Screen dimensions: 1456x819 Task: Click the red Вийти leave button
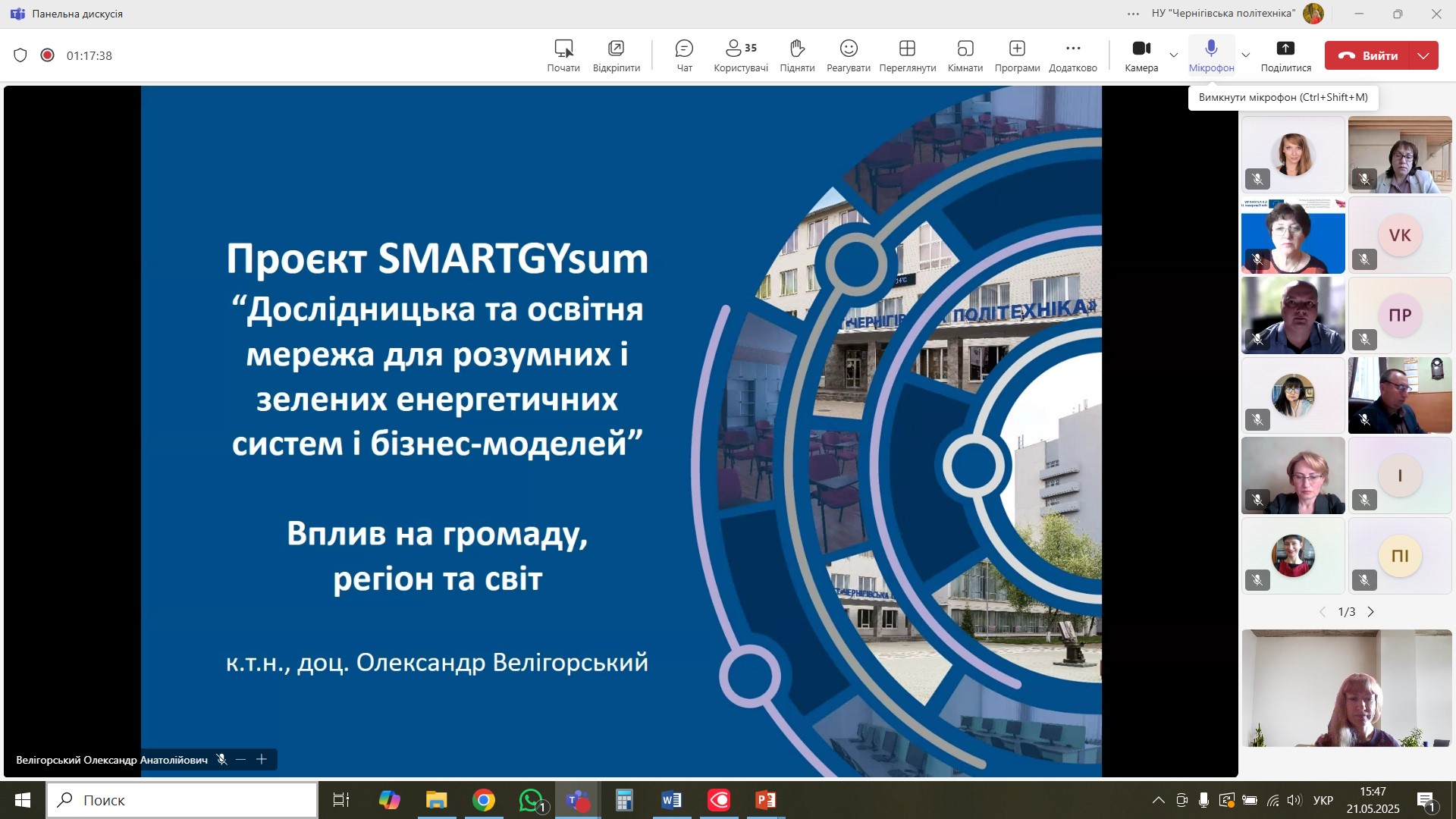(x=1368, y=55)
